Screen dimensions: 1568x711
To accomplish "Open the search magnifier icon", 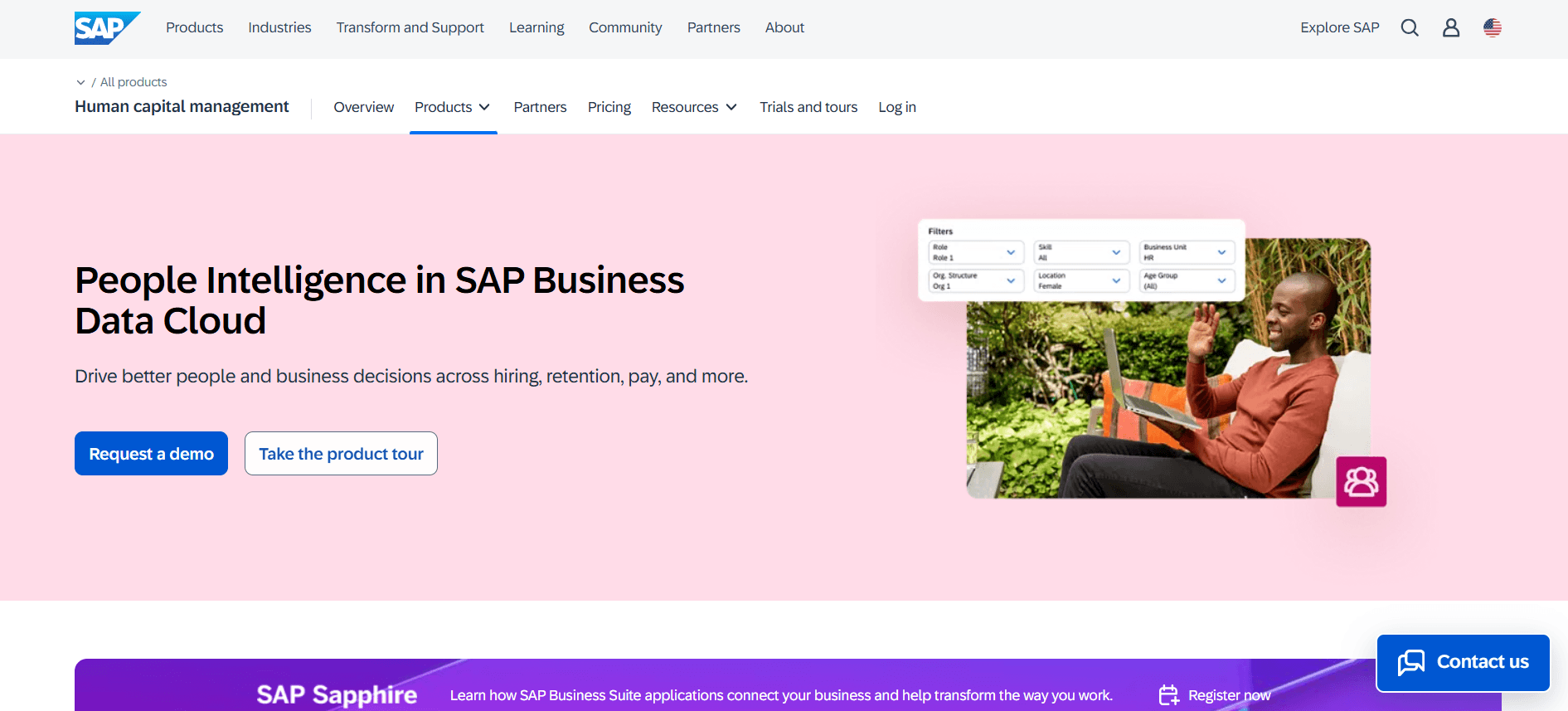I will click(x=1410, y=28).
